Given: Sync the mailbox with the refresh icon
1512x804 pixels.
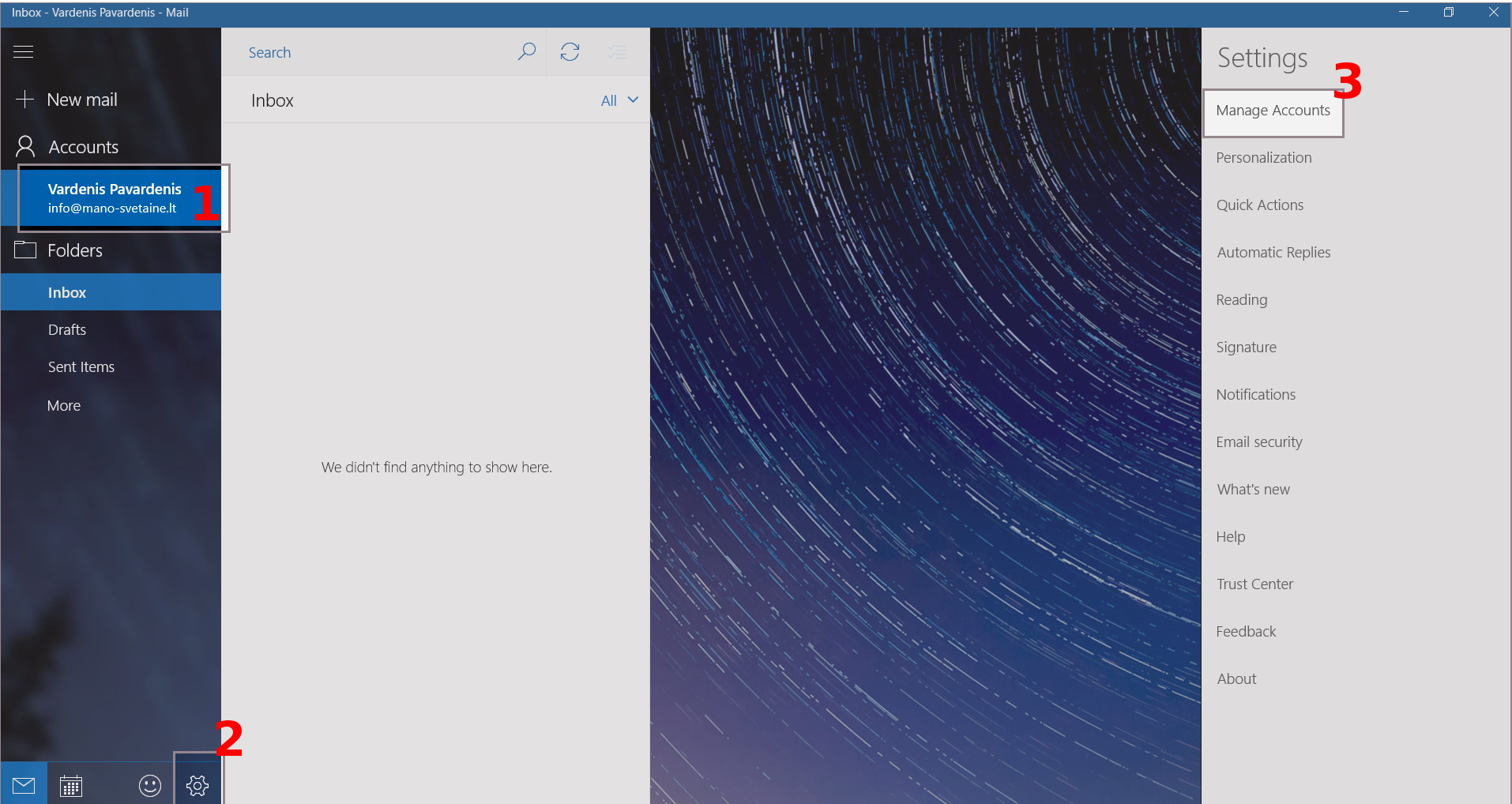Looking at the screenshot, I should click(x=570, y=52).
